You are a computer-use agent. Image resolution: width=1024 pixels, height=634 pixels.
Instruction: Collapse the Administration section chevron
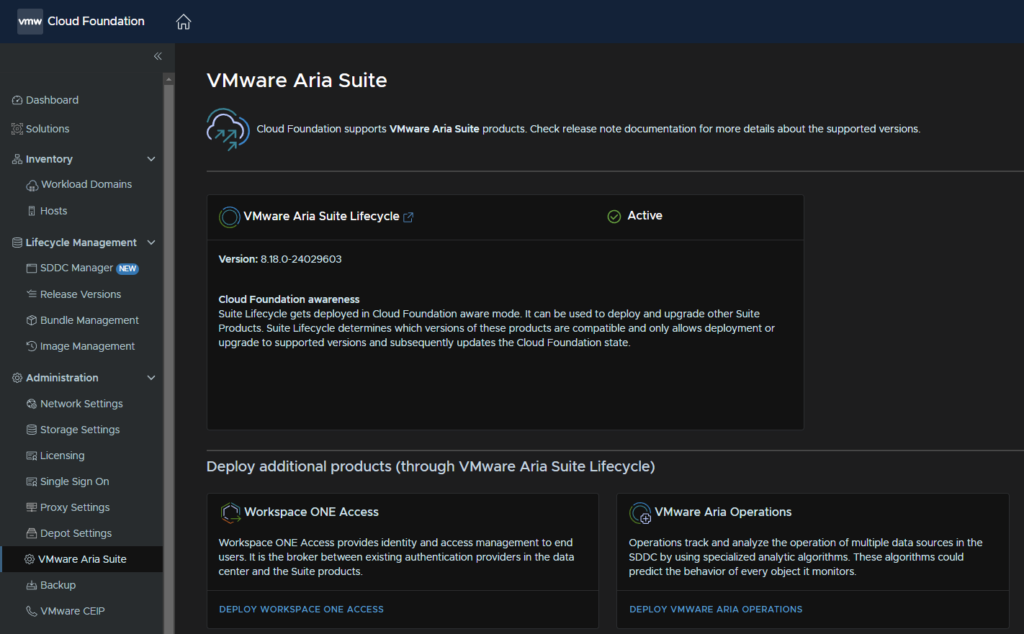point(151,377)
